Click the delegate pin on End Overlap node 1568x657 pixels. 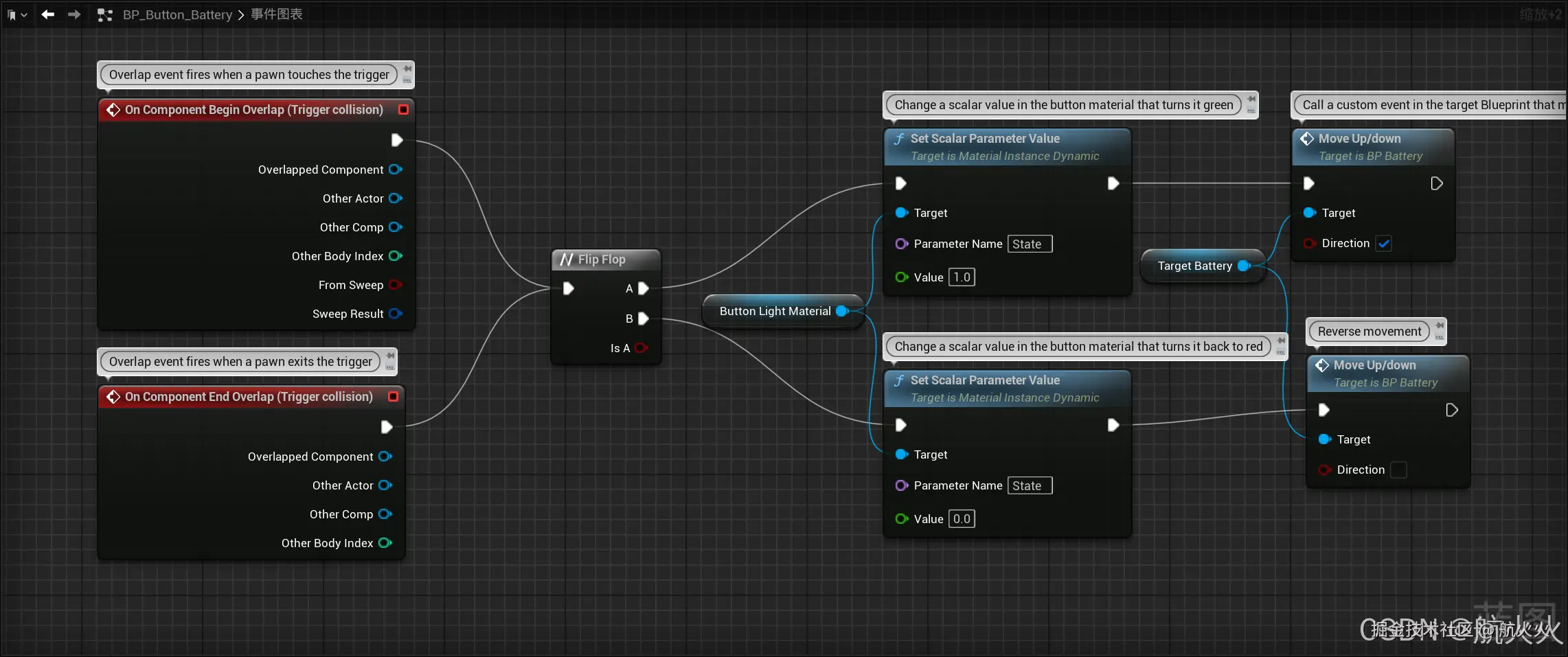point(393,397)
